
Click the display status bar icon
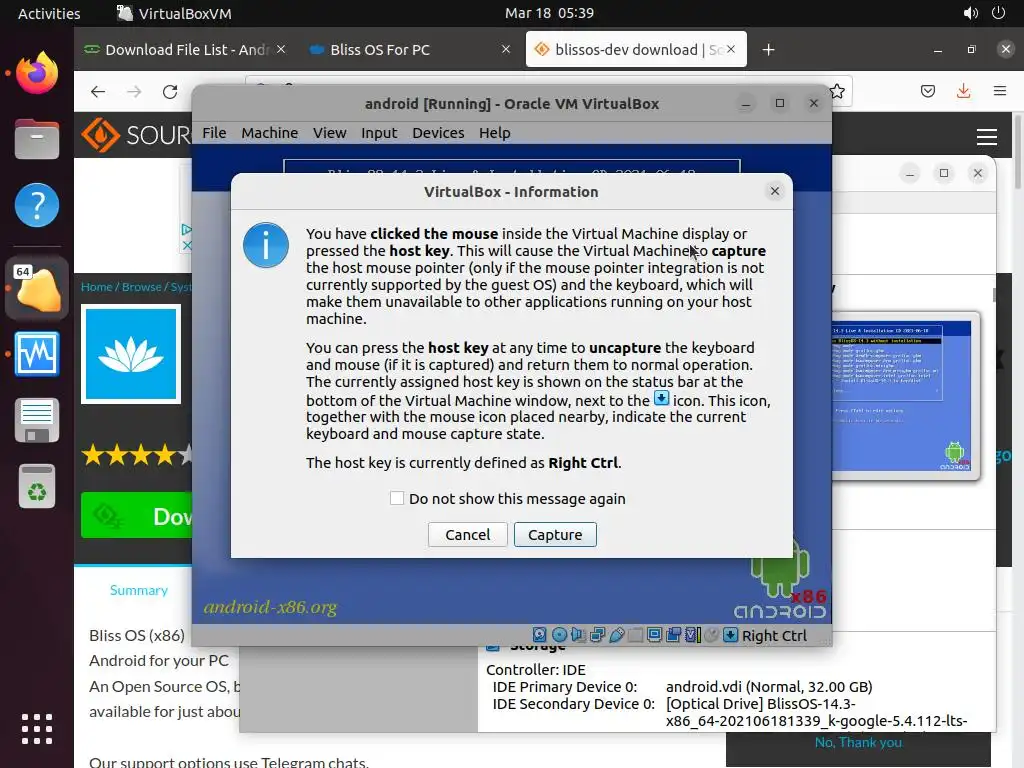[x=654, y=635]
